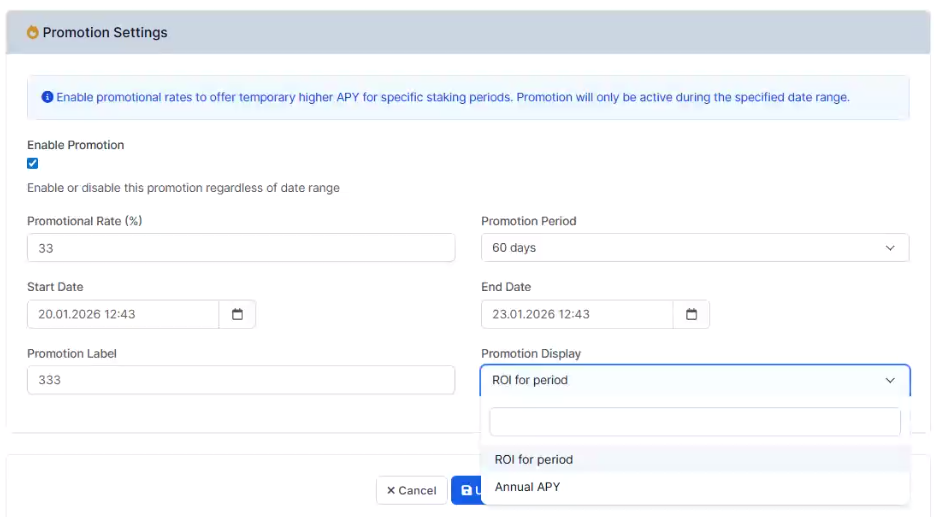Uncheck the Enable Promotion checkbox
This screenshot has height=517, width=934.
pos(33,163)
